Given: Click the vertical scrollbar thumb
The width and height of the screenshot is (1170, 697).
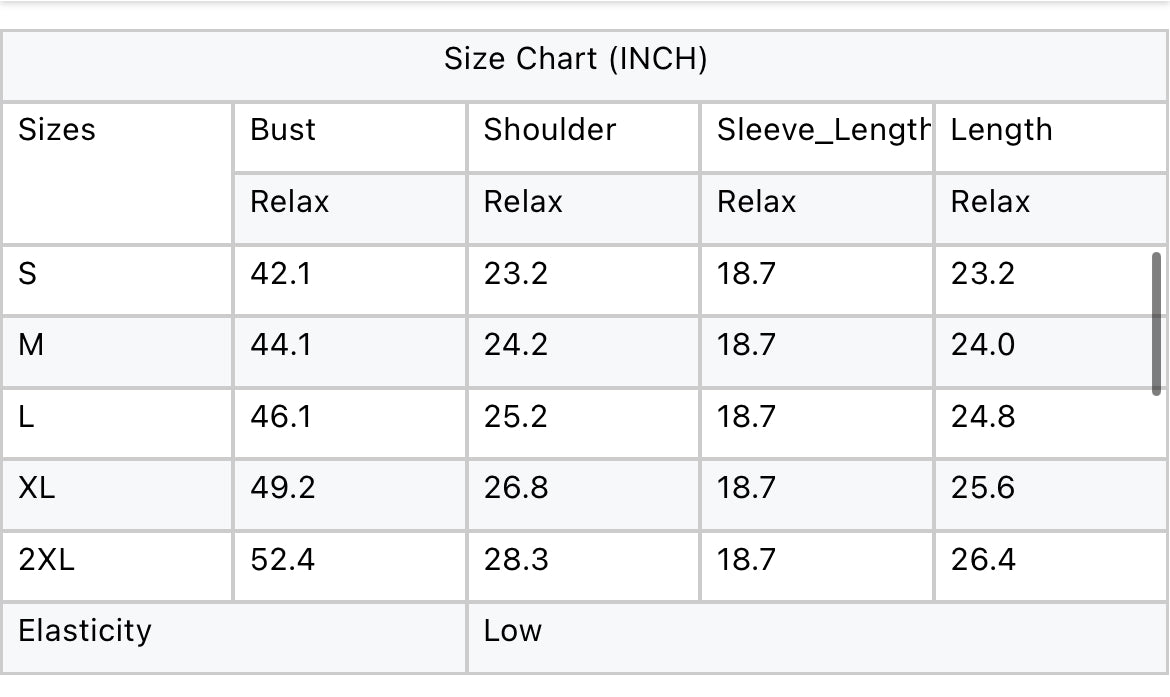Looking at the screenshot, I should pyautogui.click(x=1157, y=323).
